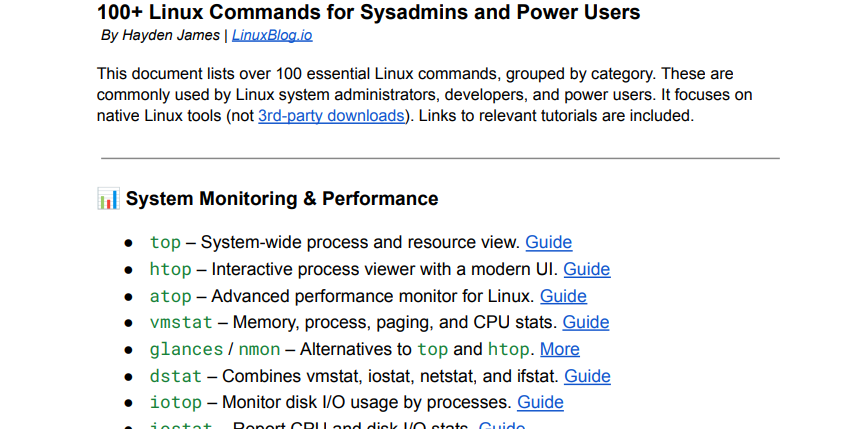Image resolution: width=868 pixels, height=429 pixels.
Task: Open the htop Guide link
Action: pyautogui.click(x=586, y=269)
